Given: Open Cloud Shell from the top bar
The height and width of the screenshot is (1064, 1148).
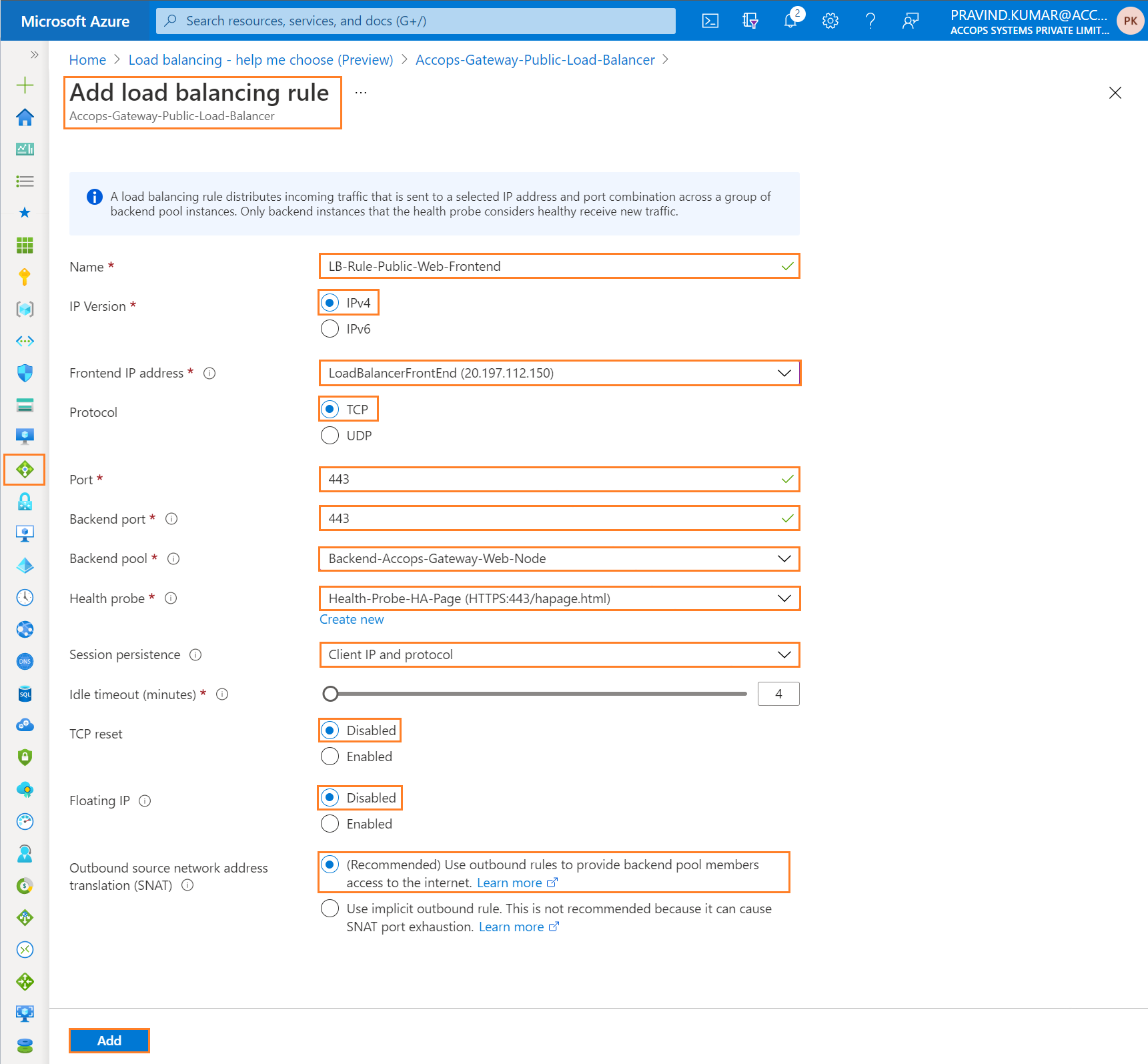Looking at the screenshot, I should [x=710, y=21].
